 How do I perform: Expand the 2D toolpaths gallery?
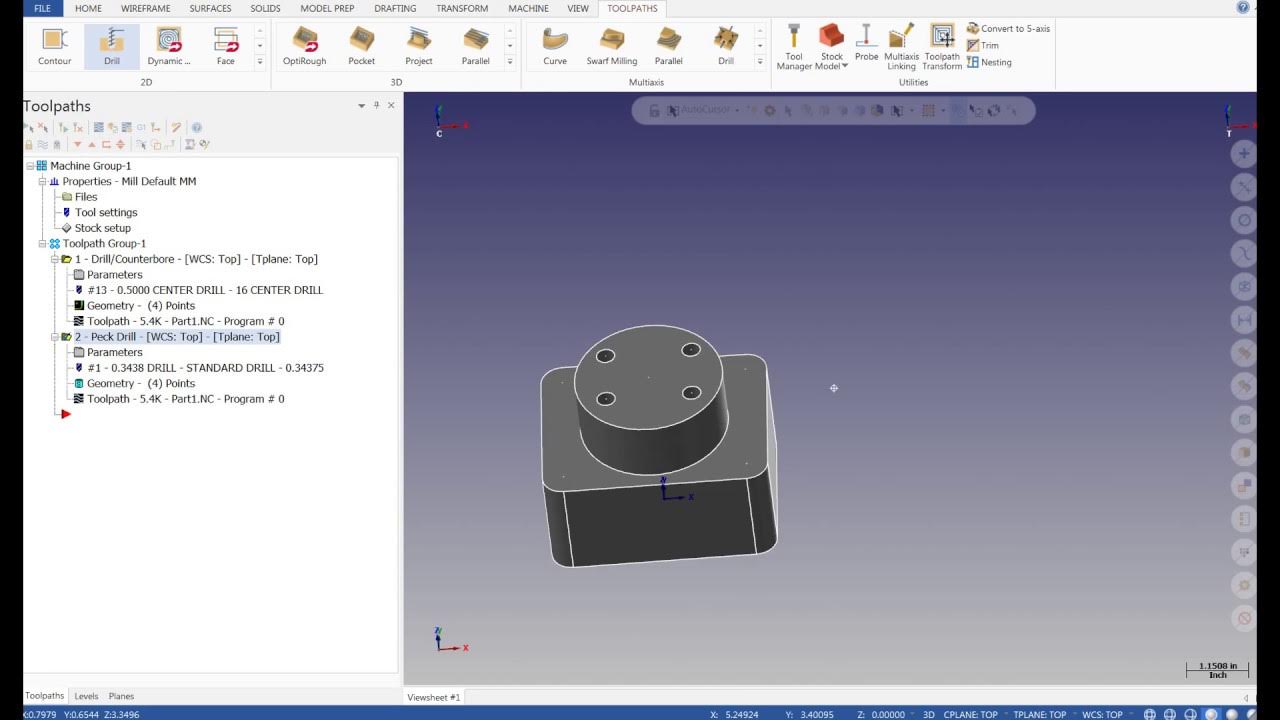click(260, 62)
